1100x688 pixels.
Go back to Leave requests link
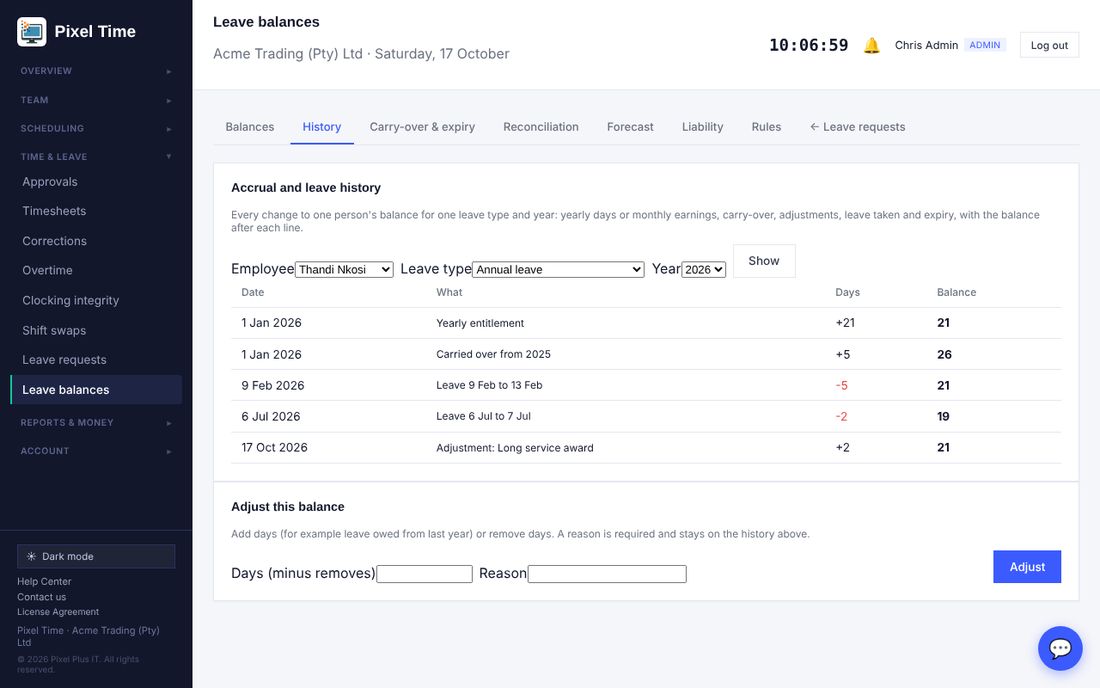click(857, 127)
